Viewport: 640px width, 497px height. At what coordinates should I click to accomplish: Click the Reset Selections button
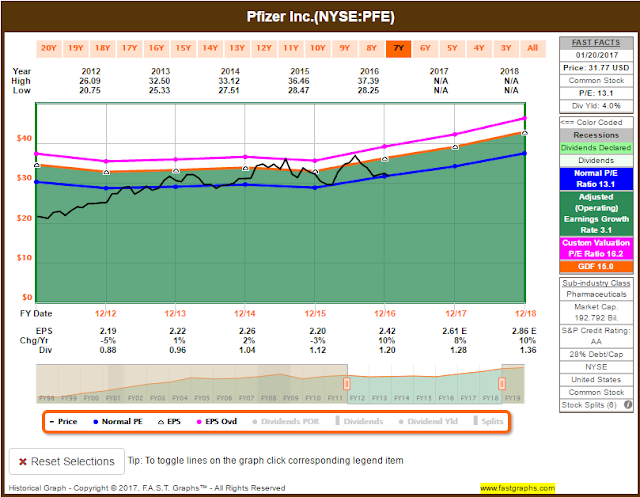(67, 462)
